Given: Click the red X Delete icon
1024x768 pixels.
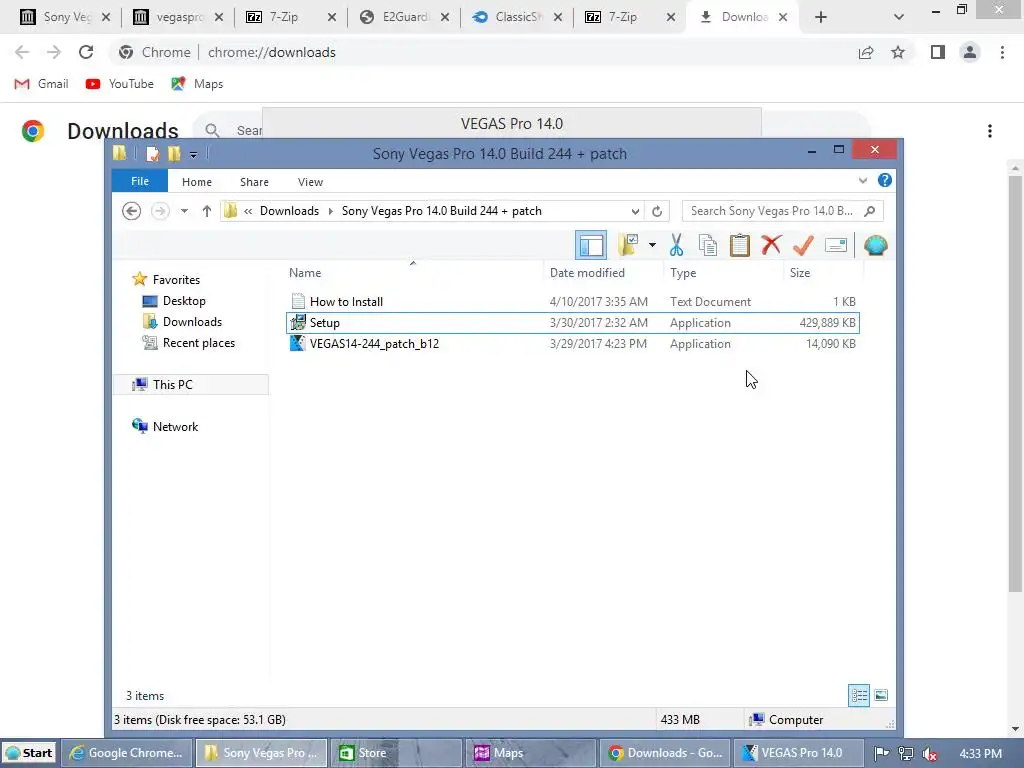Looking at the screenshot, I should click(x=771, y=246).
